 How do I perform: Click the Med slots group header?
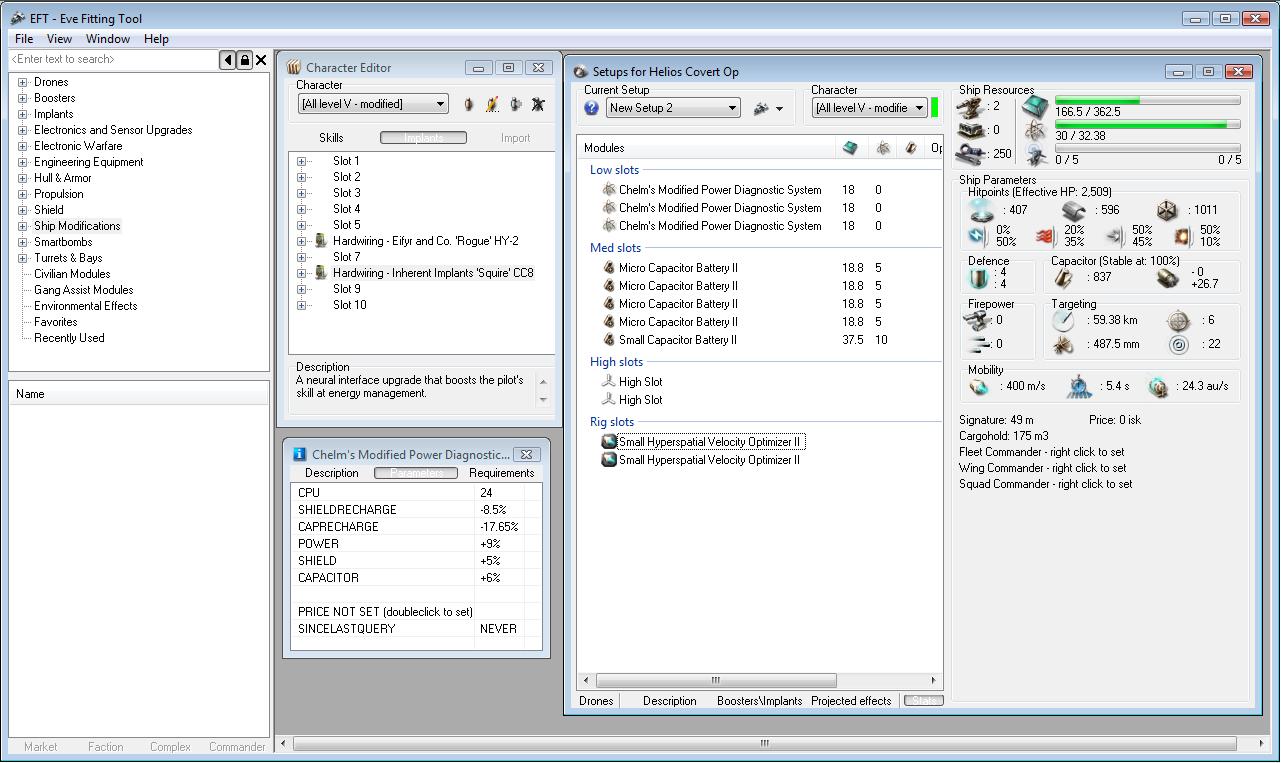(x=615, y=248)
